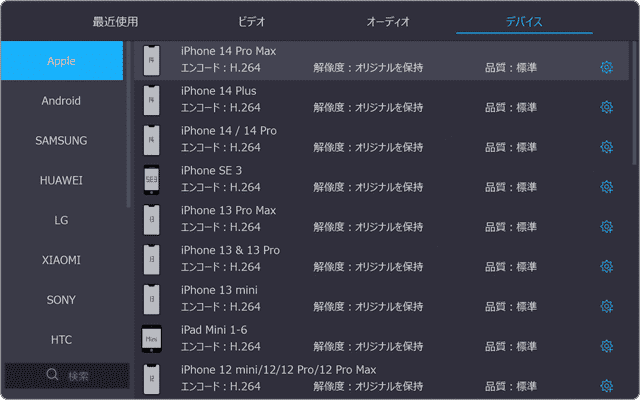Switch to the ビデオ tab
The height and width of the screenshot is (400, 640).
251,22
